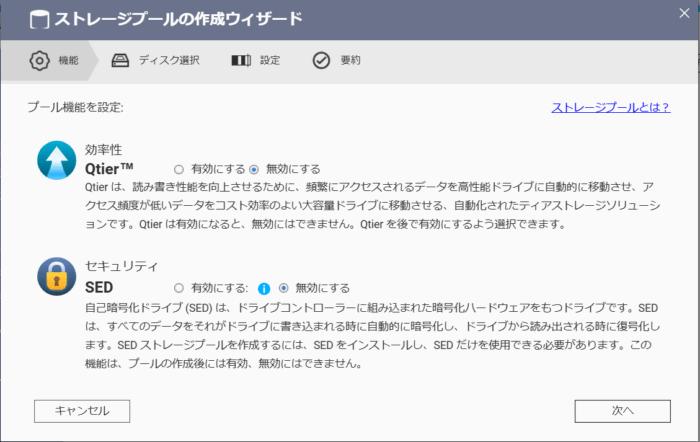Image resolution: width=700 pixels, height=442 pixels.
Task: Click the 設定 step icon
Action: coord(241,60)
